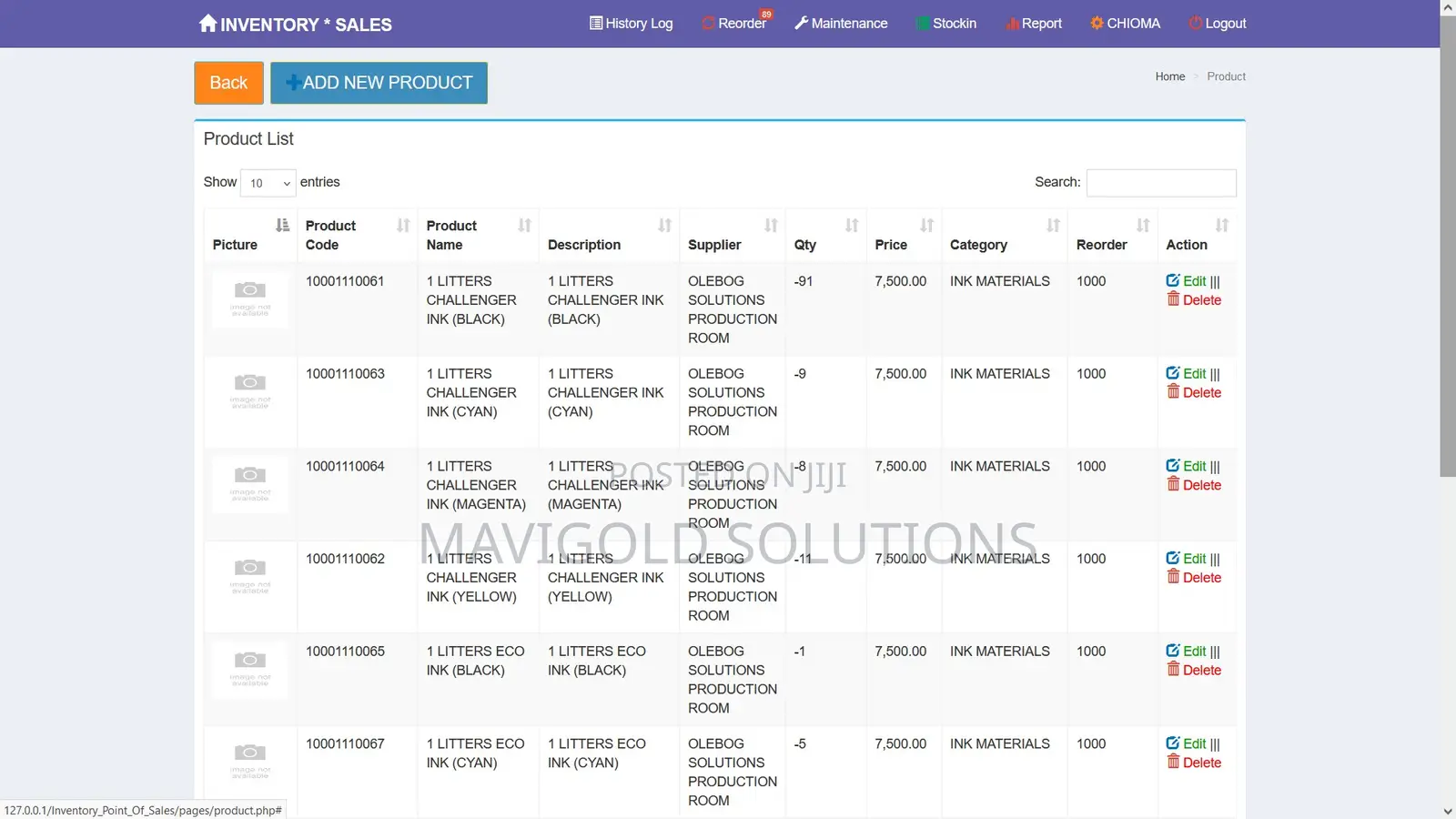The image size is (1456, 819).
Task: Delete product 10001110063
Action: (x=1194, y=393)
